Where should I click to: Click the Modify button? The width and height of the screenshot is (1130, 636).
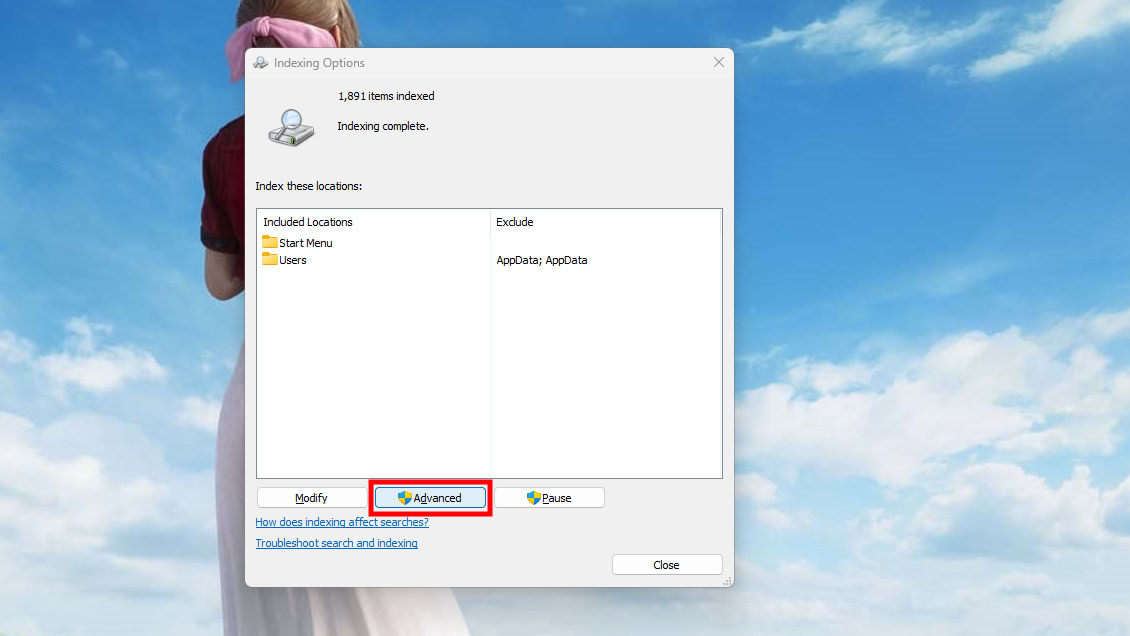[311, 498]
